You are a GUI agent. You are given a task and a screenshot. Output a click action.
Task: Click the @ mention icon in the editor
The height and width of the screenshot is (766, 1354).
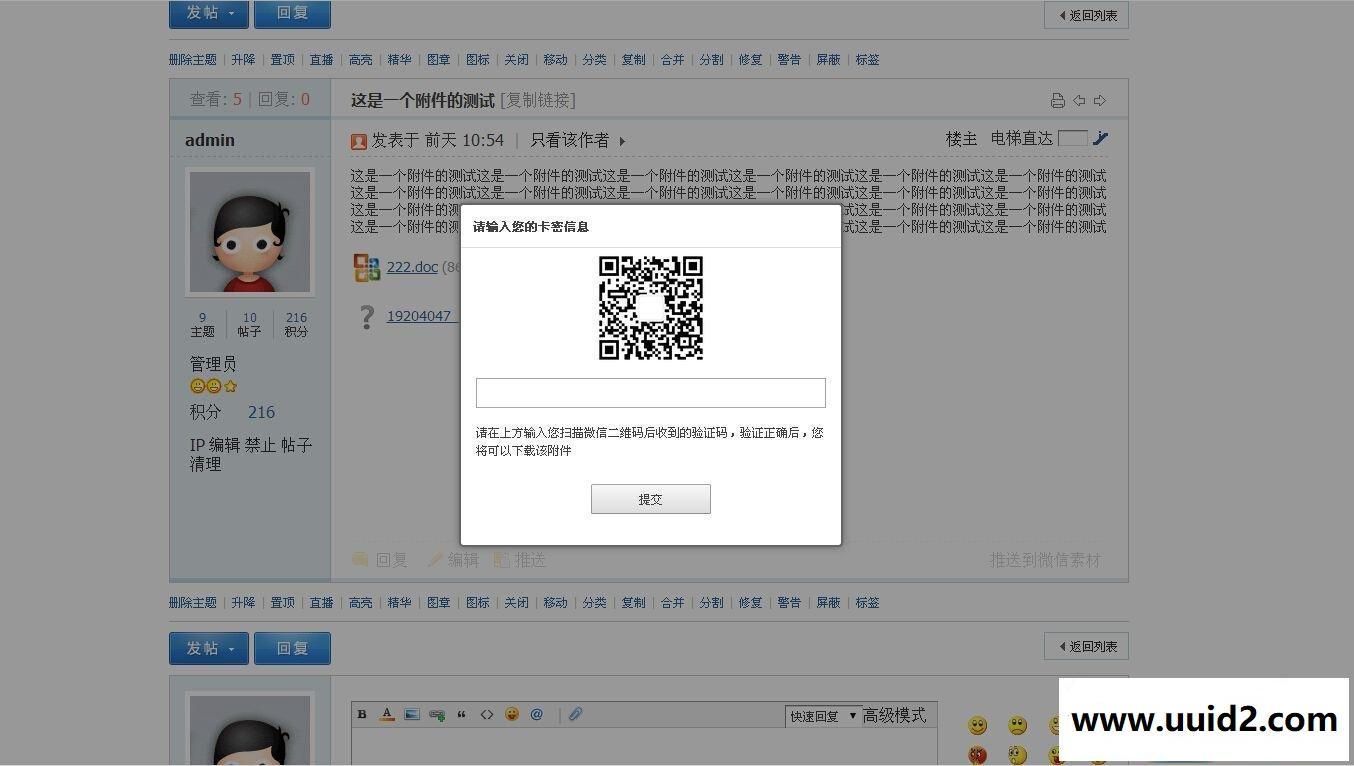(x=536, y=714)
